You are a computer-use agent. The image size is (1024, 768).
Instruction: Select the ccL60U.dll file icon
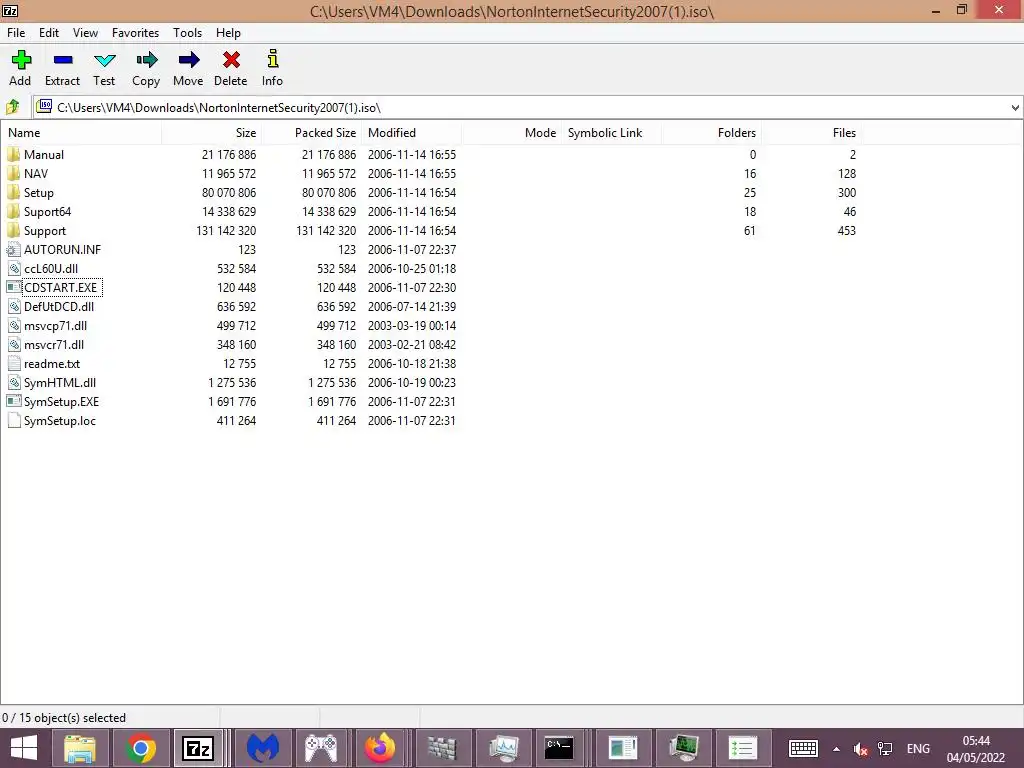coord(13,268)
